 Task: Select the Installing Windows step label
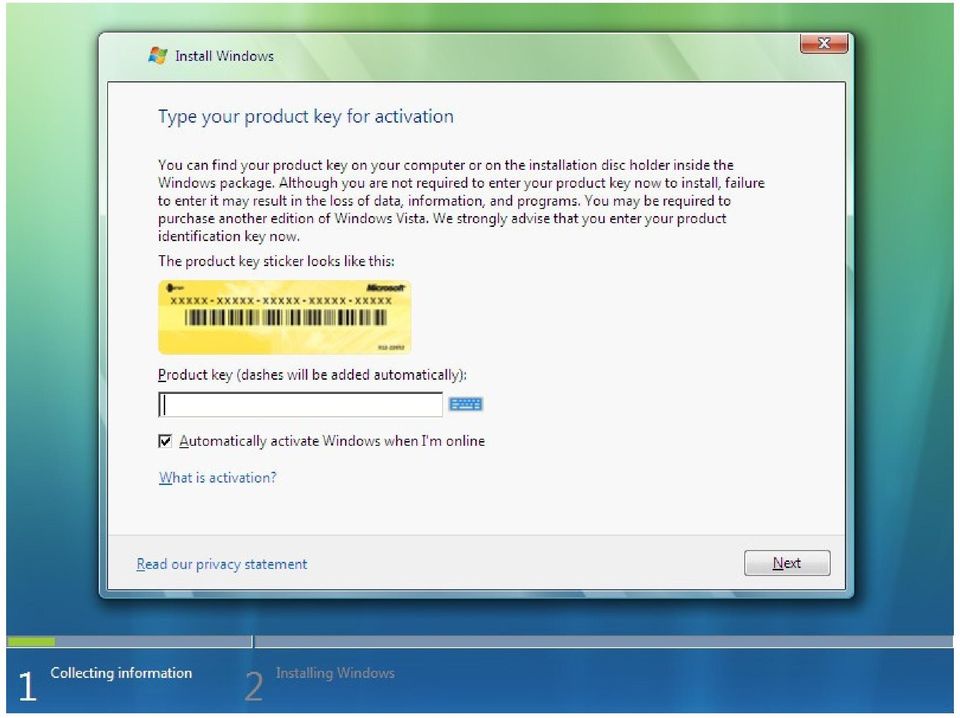(x=335, y=673)
